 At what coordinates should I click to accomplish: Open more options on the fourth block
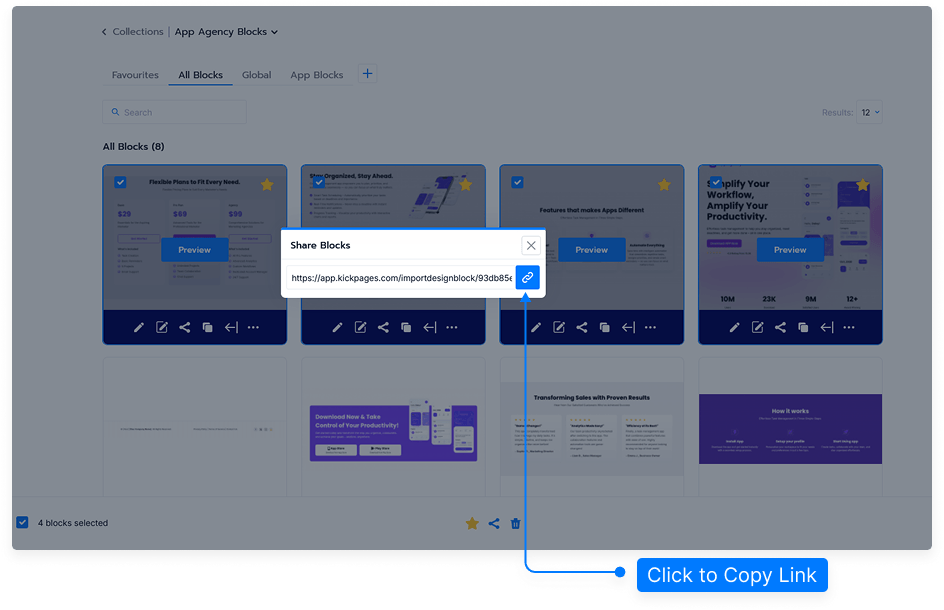pyautogui.click(x=849, y=327)
